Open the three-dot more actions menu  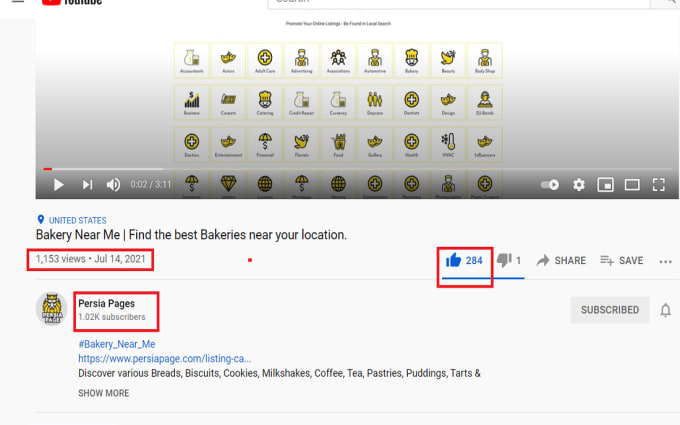(665, 262)
